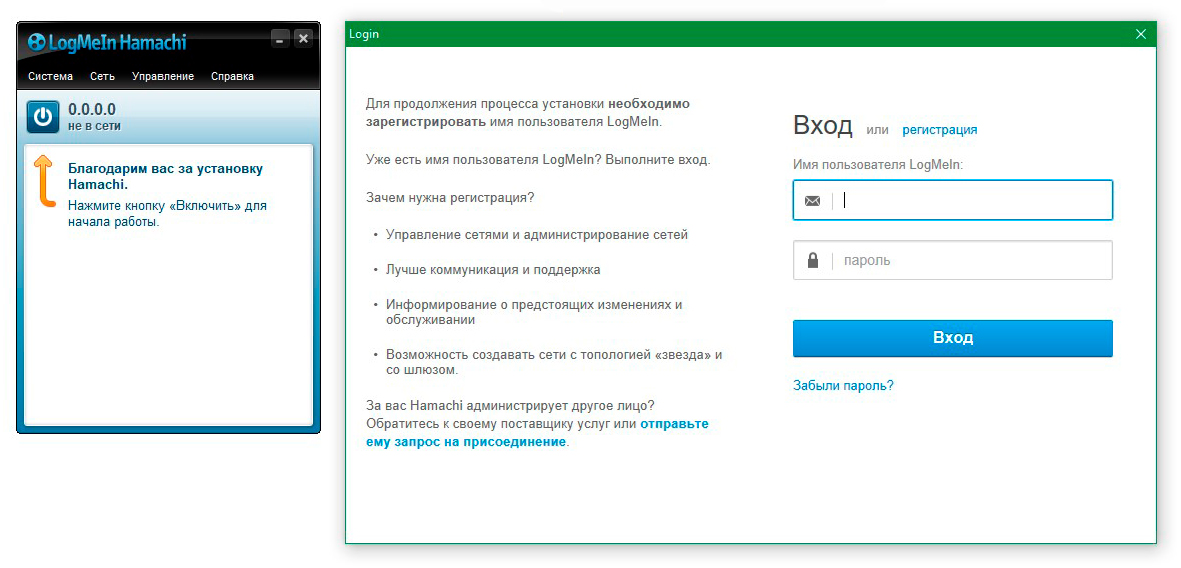Click the Возможность создавать сети с топологией bullet
The height and width of the screenshot is (568, 1181).
[x=554, y=362]
